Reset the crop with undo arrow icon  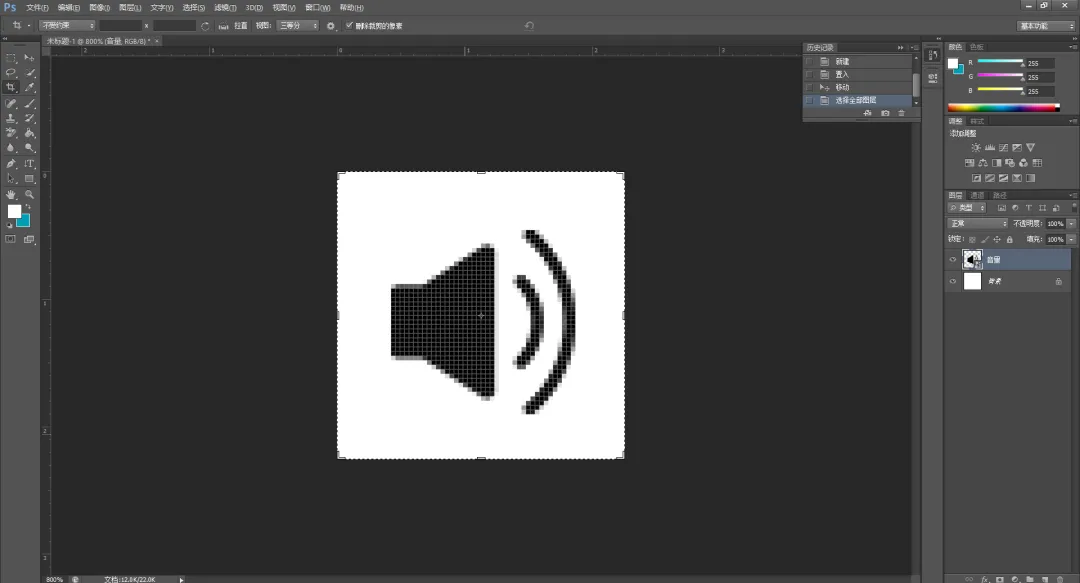529,25
